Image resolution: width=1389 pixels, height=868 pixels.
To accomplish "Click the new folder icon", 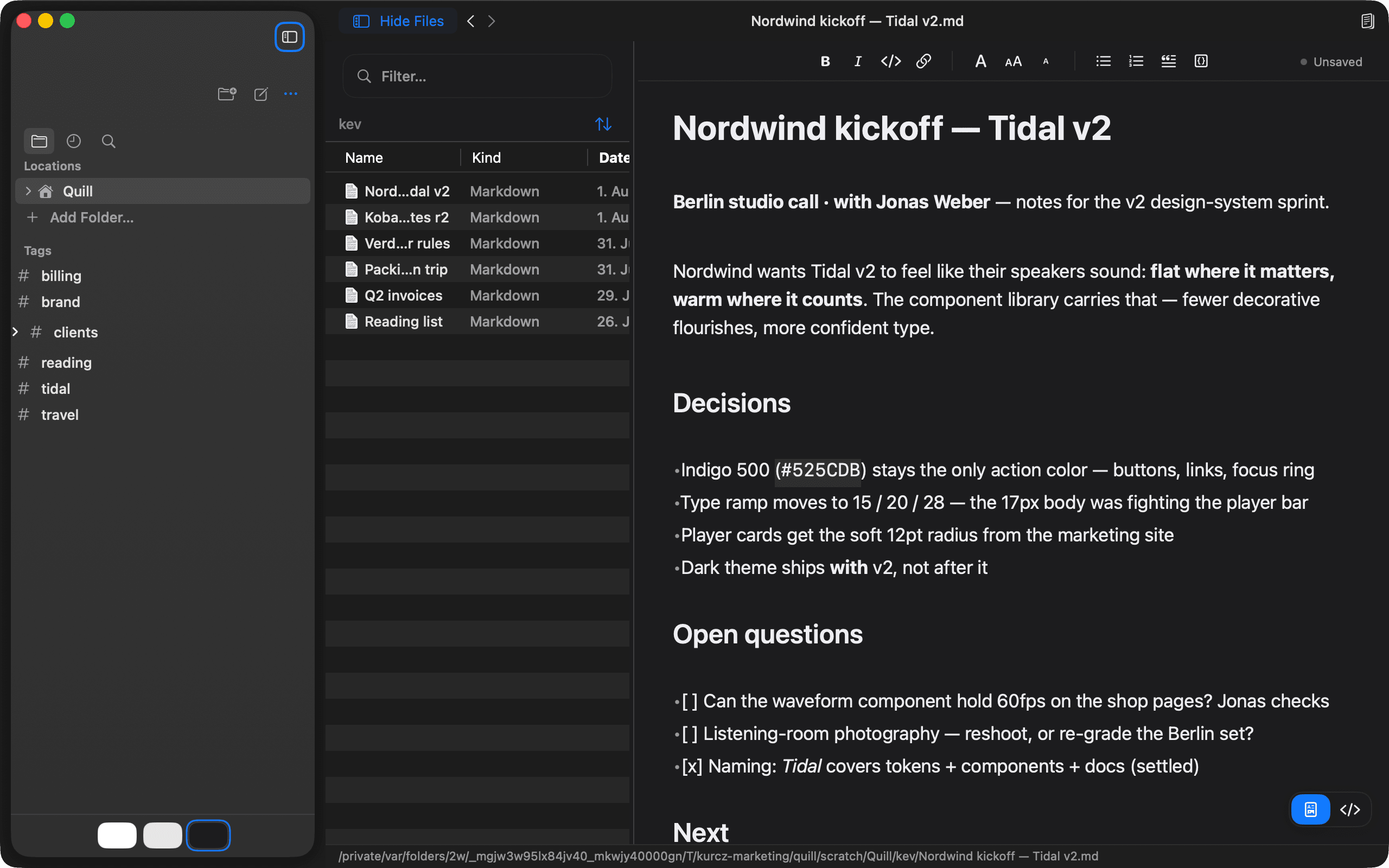I will (227, 93).
